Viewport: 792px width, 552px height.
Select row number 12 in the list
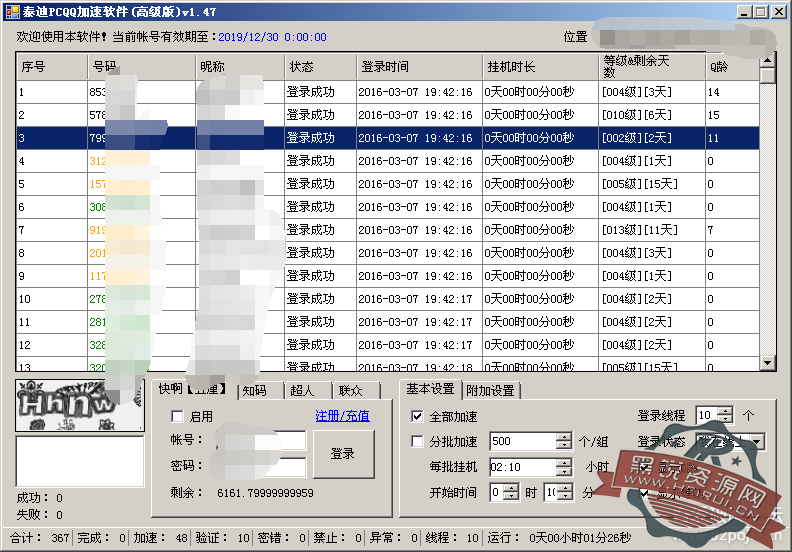pos(388,345)
